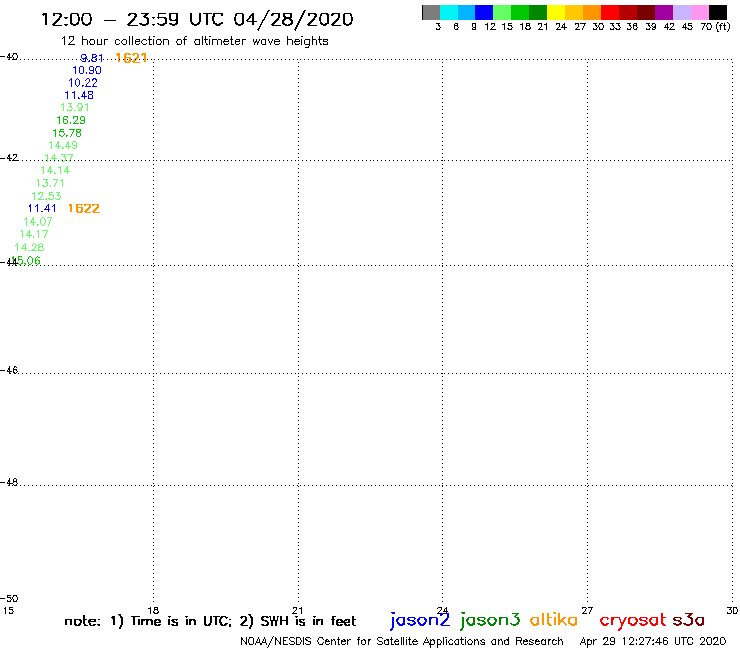Click the longitude axis label 30
740x650 pixels.
coord(732,610)
